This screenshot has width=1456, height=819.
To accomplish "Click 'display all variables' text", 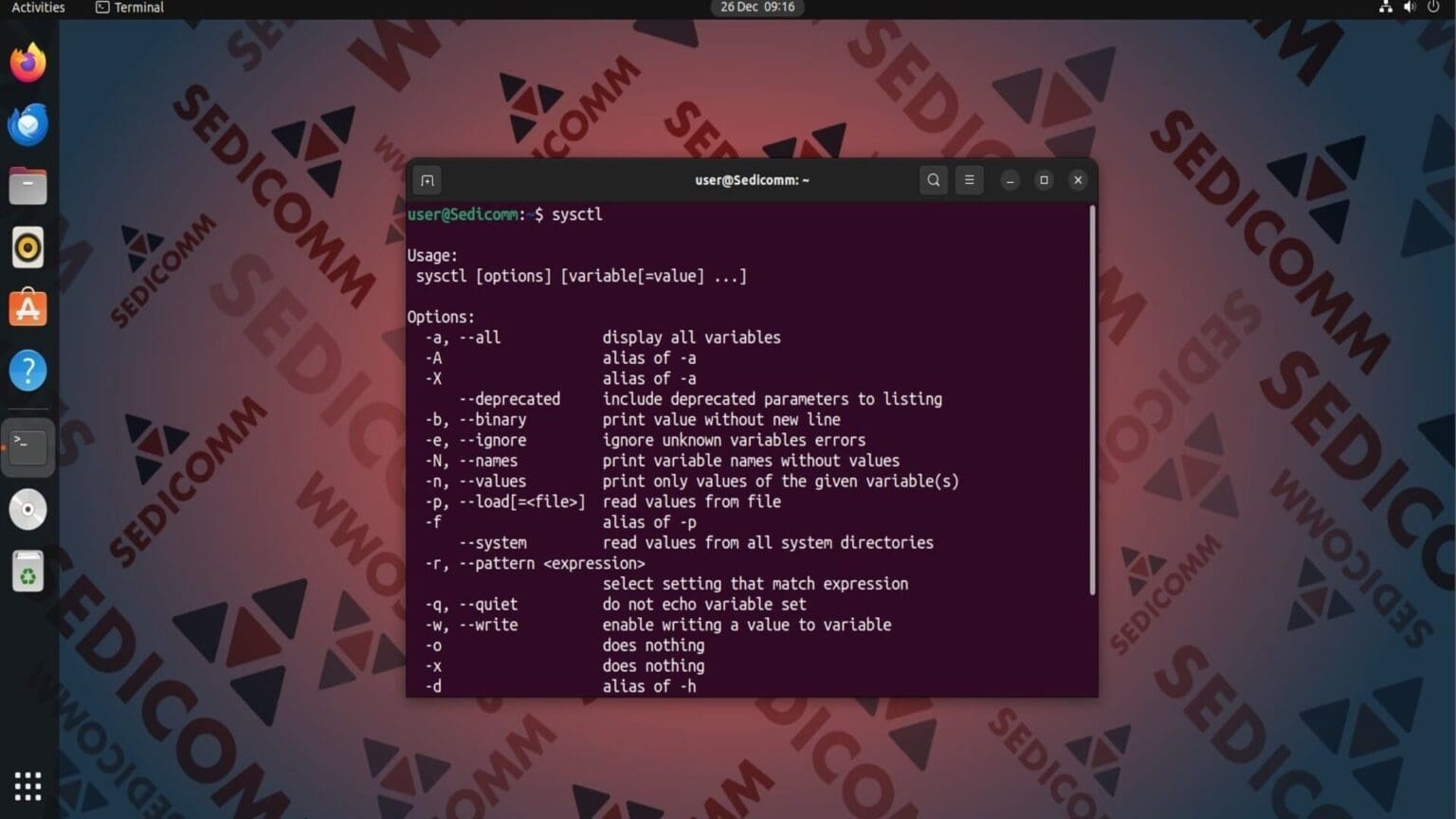I will (x=692, y=337).
